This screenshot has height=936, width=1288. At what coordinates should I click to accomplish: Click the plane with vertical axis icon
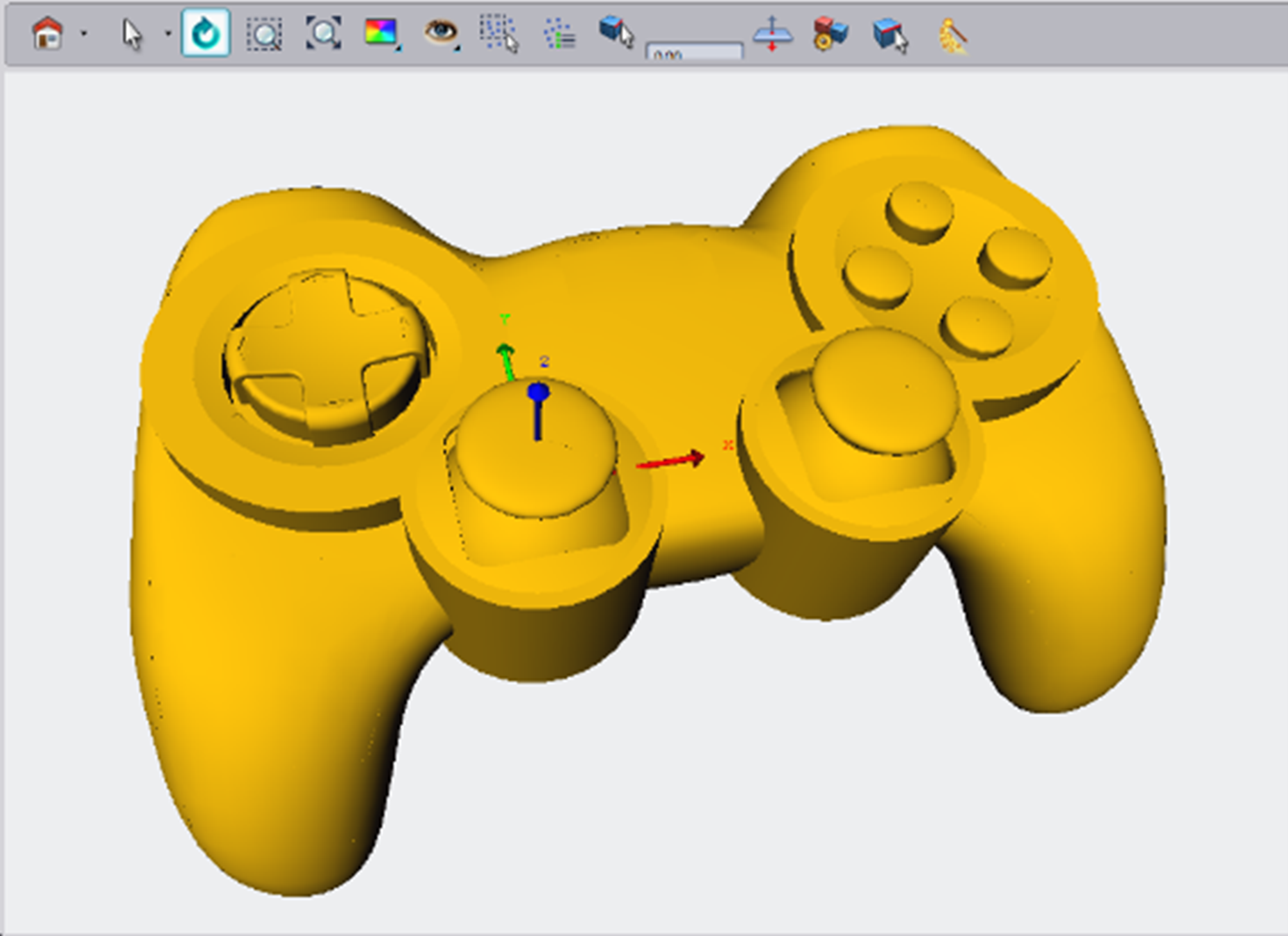coord(772,33)
